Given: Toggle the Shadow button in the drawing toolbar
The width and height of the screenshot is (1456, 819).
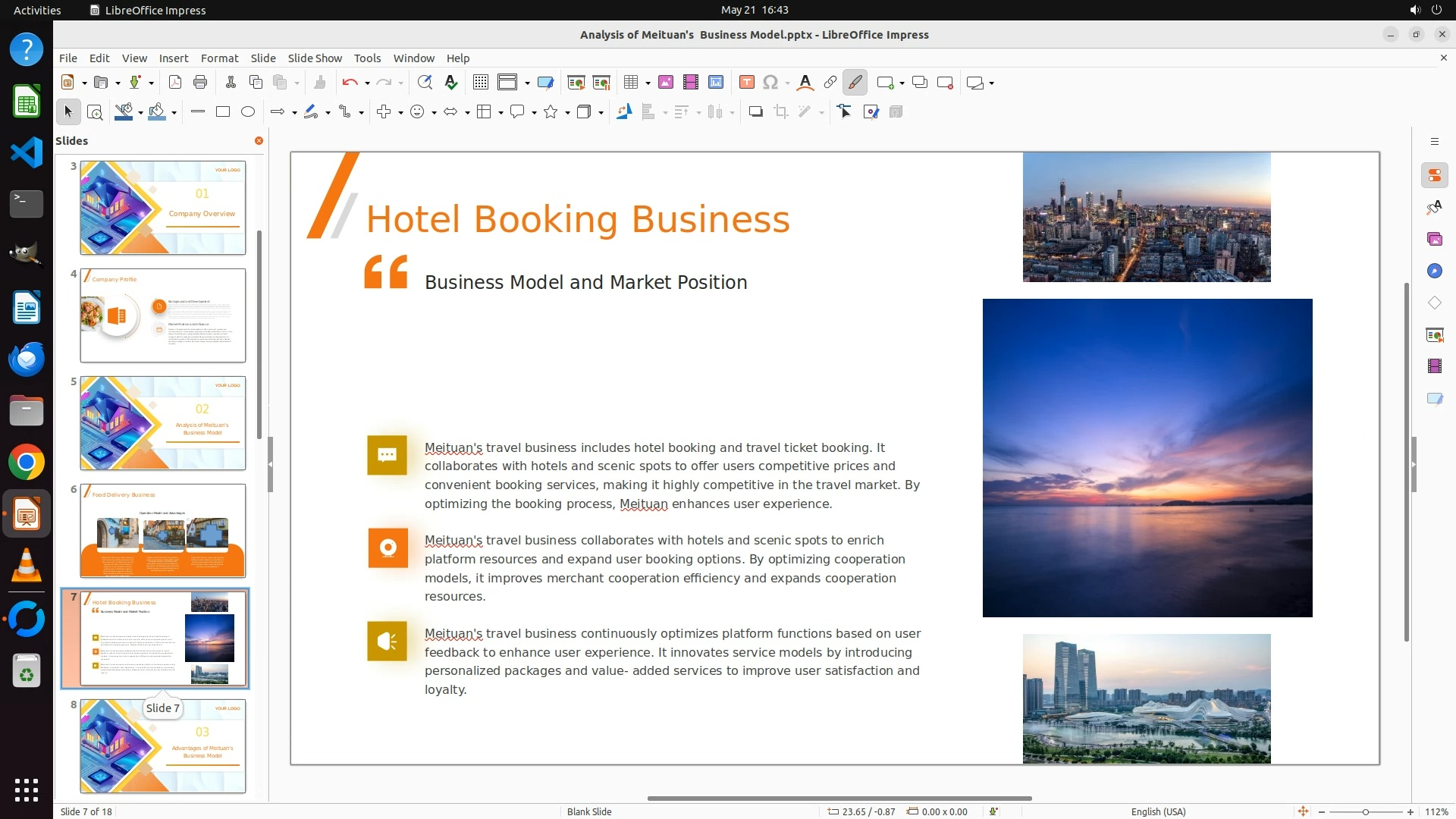Looking at the screenshot, I should click(x=755, y=112).
